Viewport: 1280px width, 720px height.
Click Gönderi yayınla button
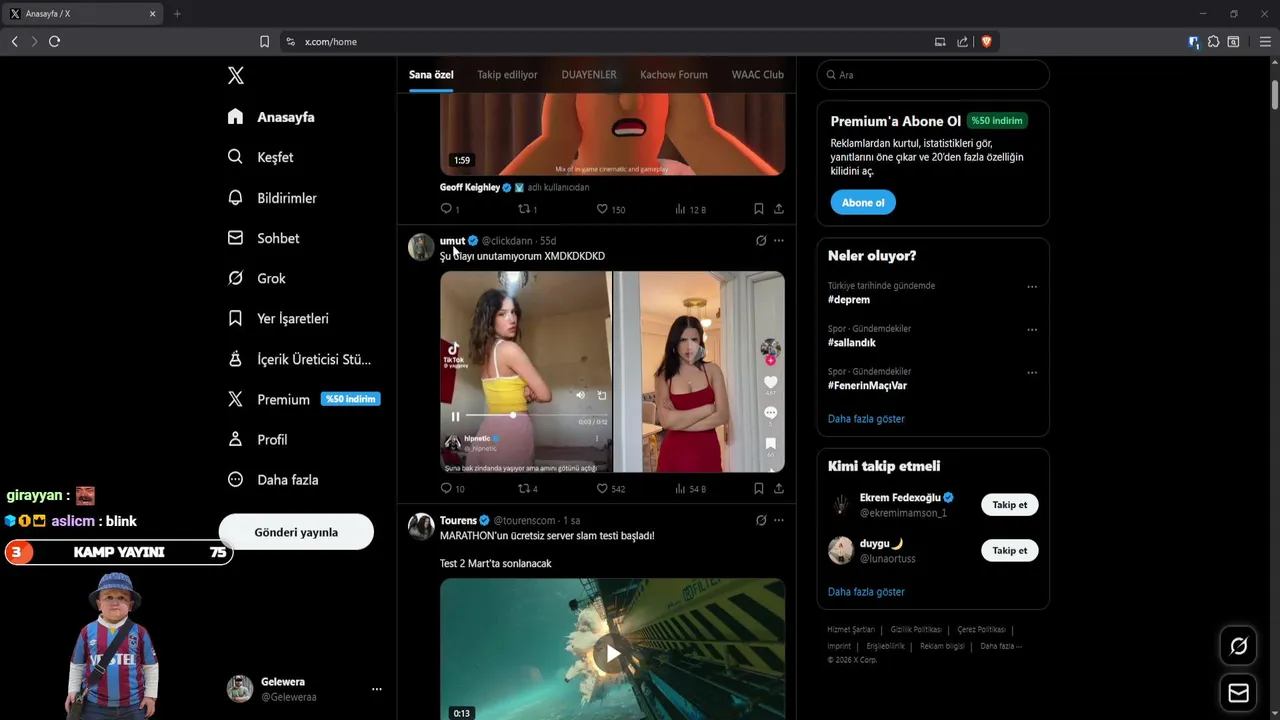coord(296,532)
